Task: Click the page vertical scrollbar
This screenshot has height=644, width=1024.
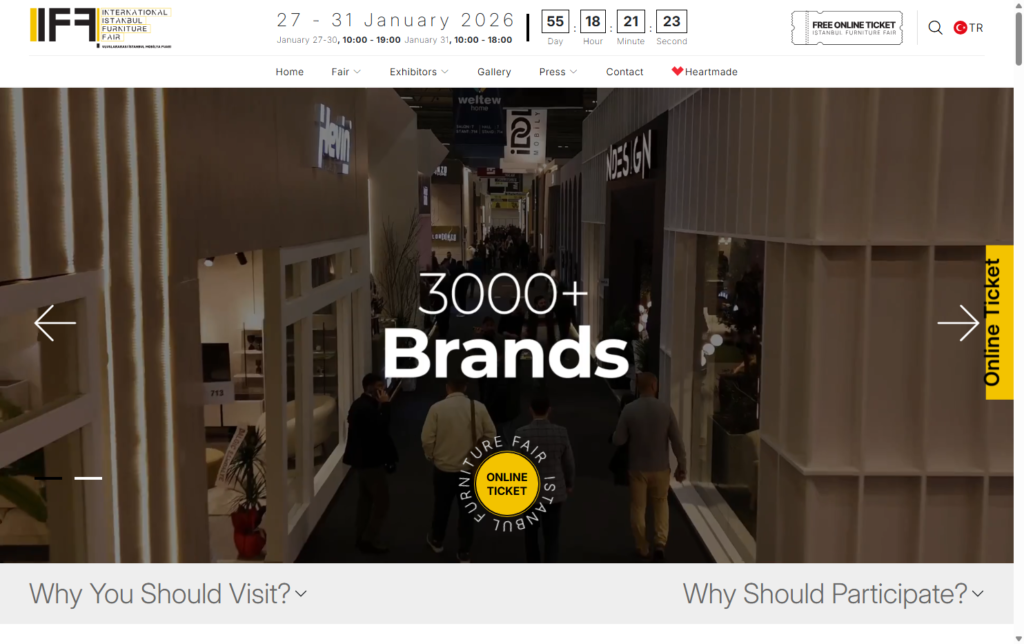Action: click(1018, 300)
